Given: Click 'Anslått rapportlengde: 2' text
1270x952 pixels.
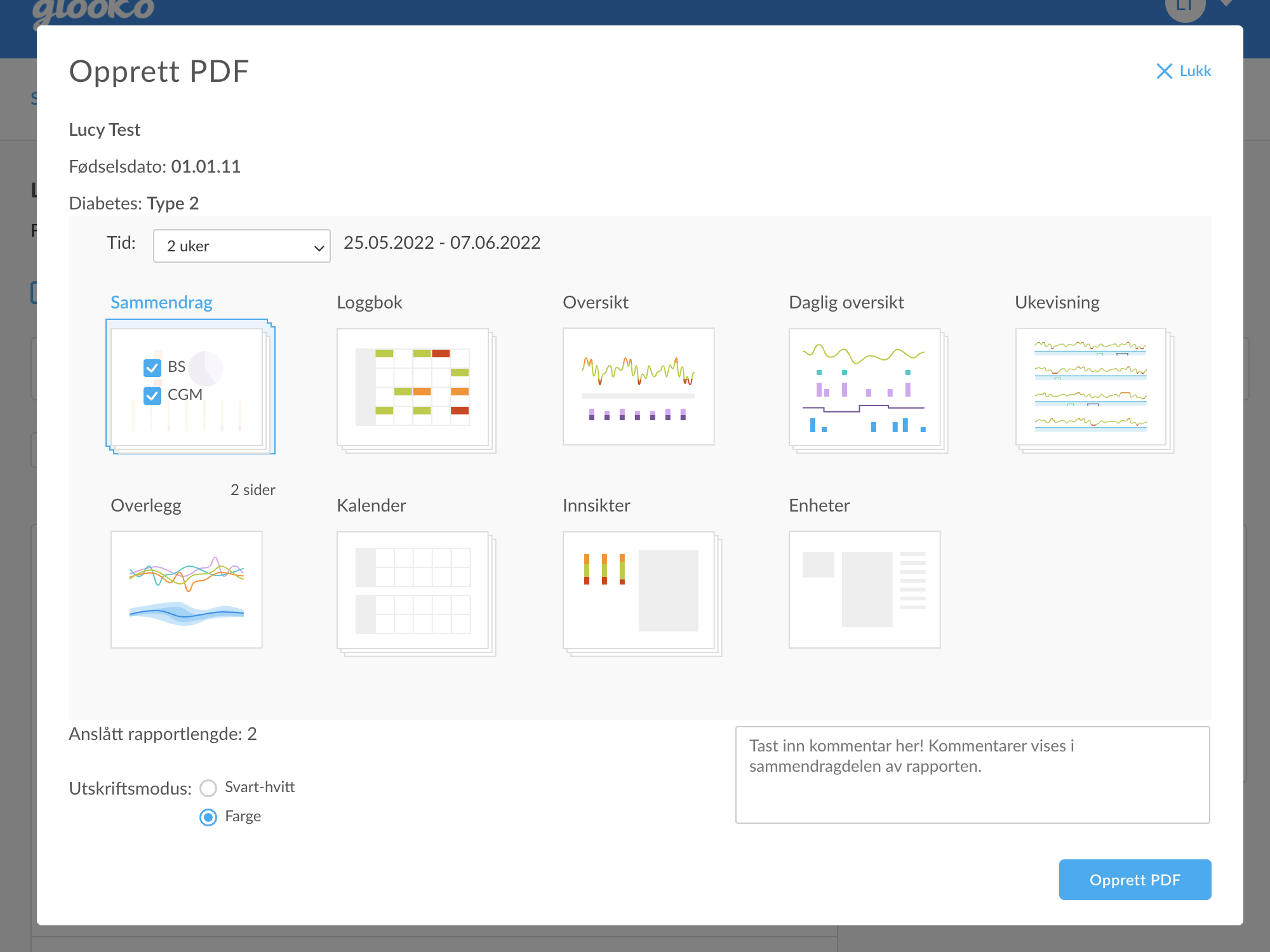Looking at the screenshot, I should (163, 734).
